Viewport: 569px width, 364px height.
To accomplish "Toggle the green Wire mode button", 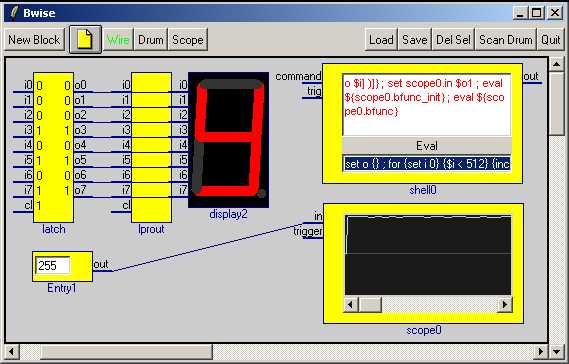I will coord(118,40).
